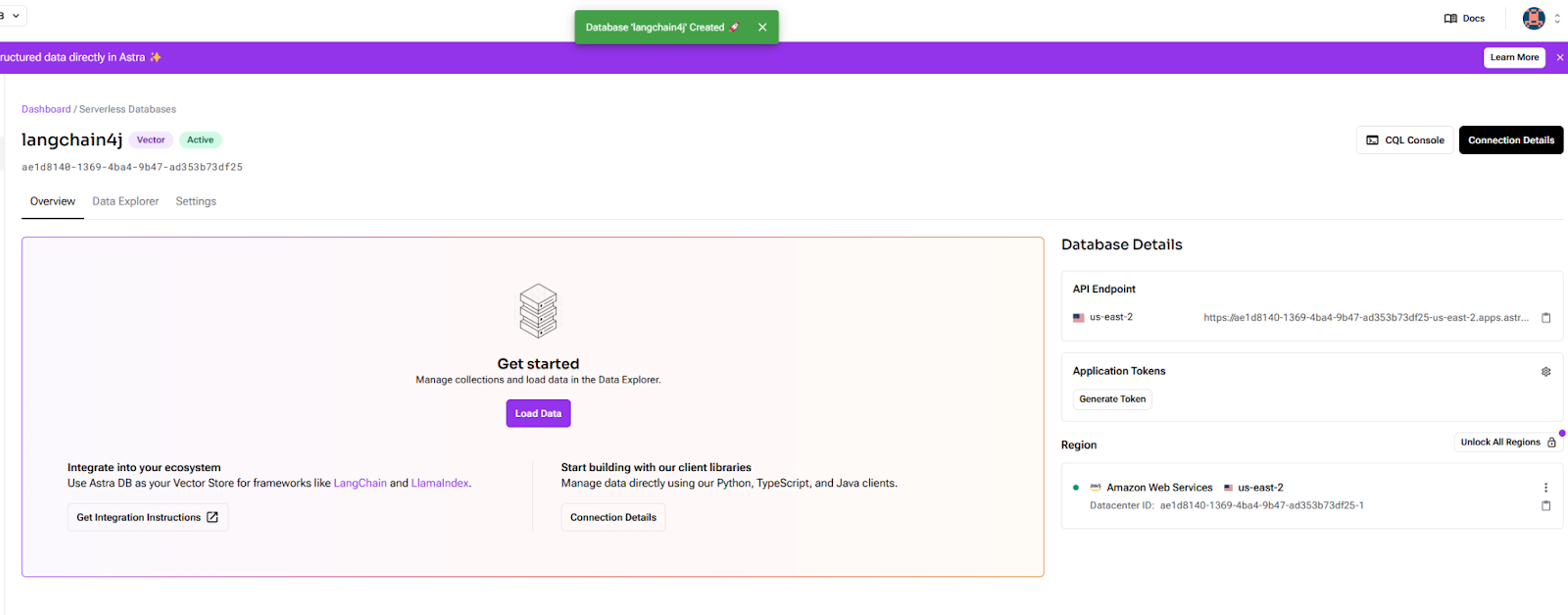Close the purple Astra banner
The width and height of the screenshot is (1568, 615).
coord(1559,57)
